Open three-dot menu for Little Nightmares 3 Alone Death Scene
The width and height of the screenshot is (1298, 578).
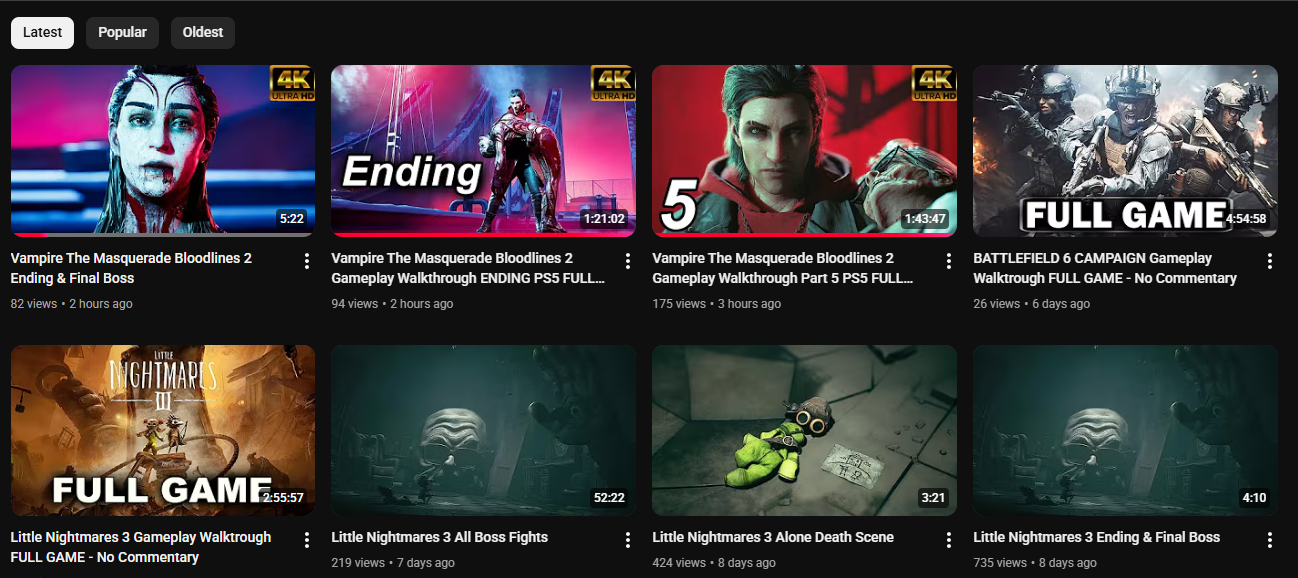[x=948, y=540]
